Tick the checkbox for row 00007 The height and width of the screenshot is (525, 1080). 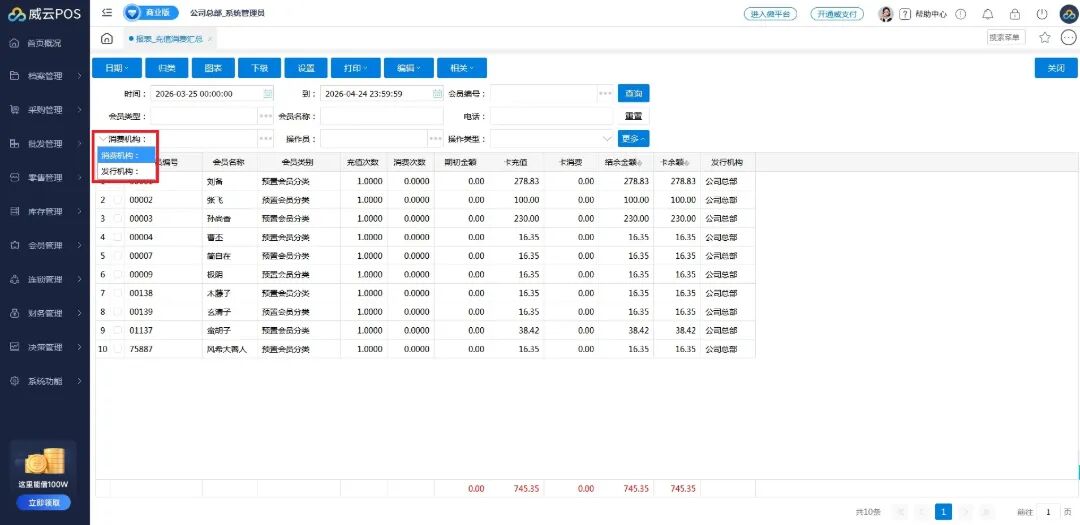click(x=118, y=256)
